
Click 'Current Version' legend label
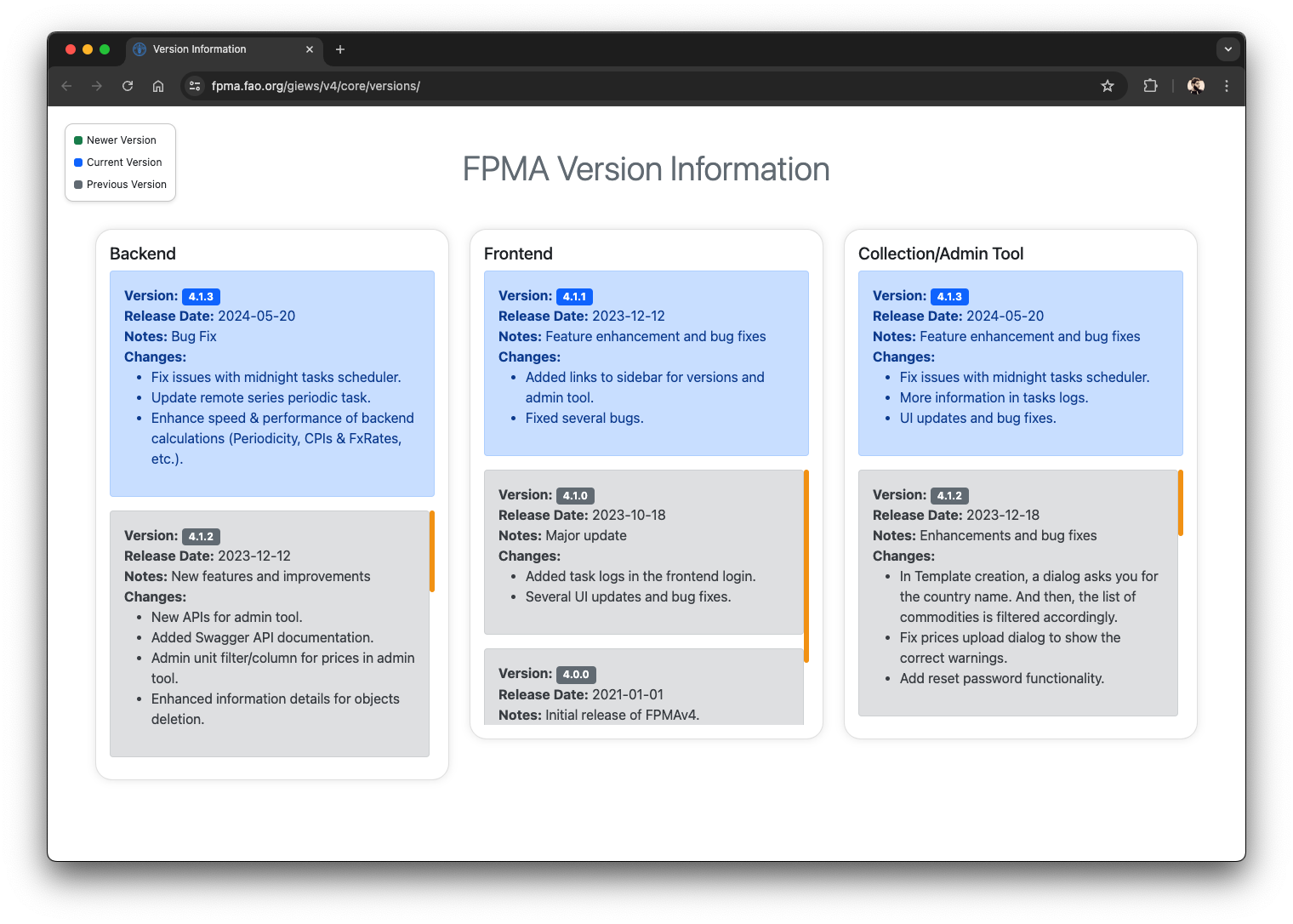124,163
